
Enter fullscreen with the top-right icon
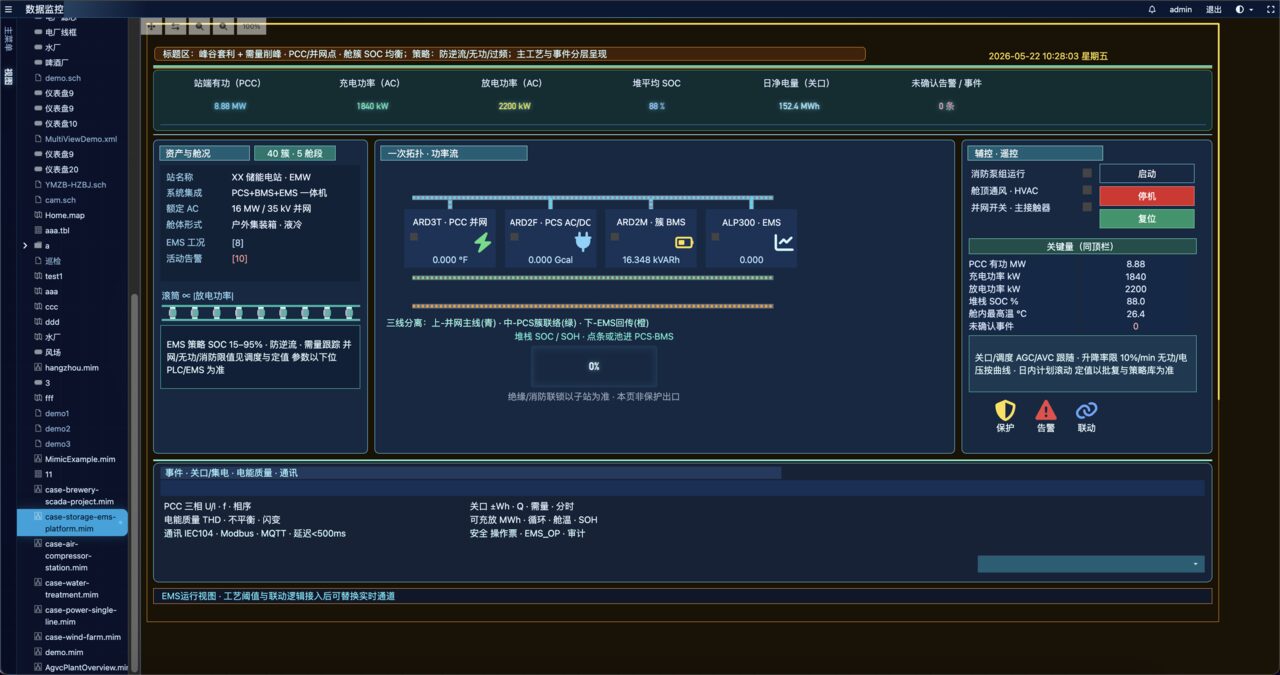point(1269,9)
